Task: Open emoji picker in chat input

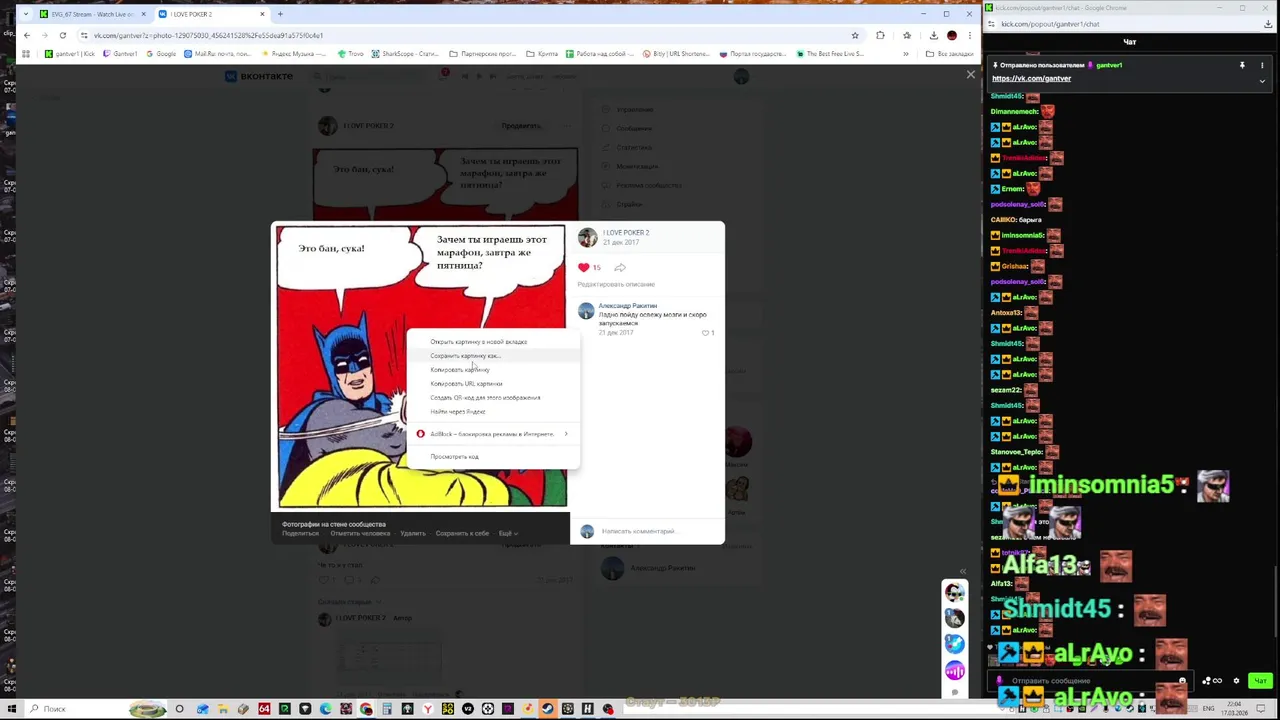Action: (1182, 681)
